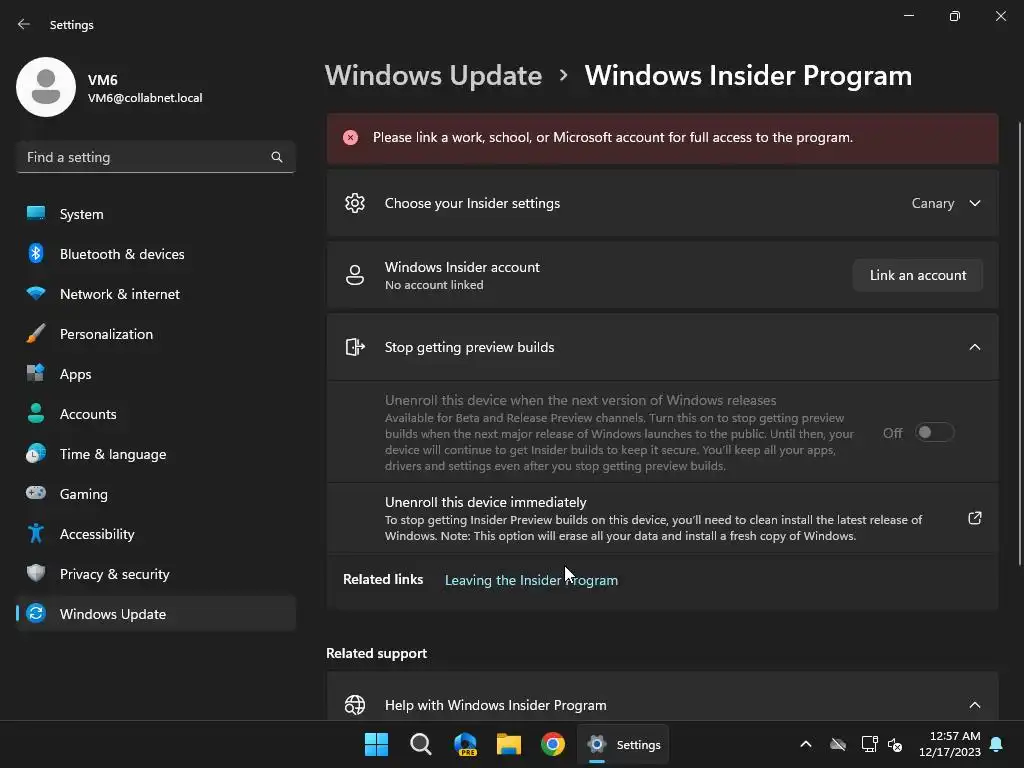Click the Accessibility label in sidebar

tap(97, 534)
